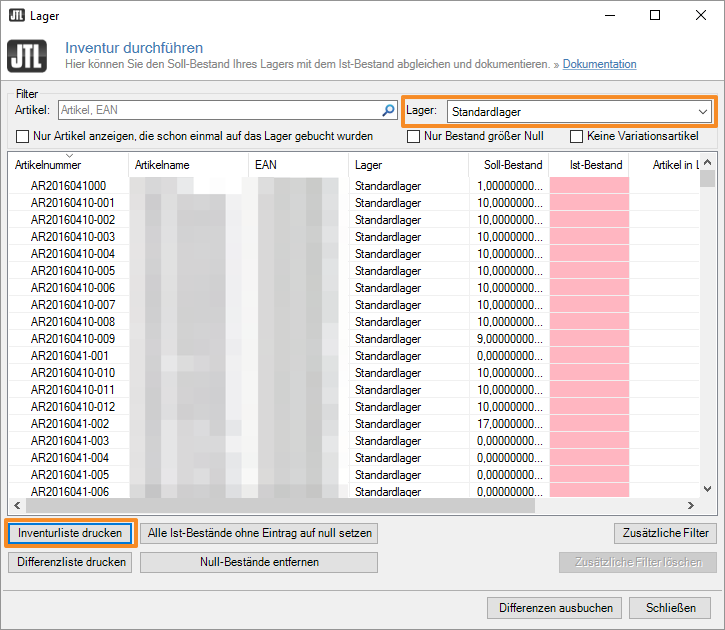725x630 pixels.
Task: Click Null-Bestände entfernen button
Action: coord(259,562)
